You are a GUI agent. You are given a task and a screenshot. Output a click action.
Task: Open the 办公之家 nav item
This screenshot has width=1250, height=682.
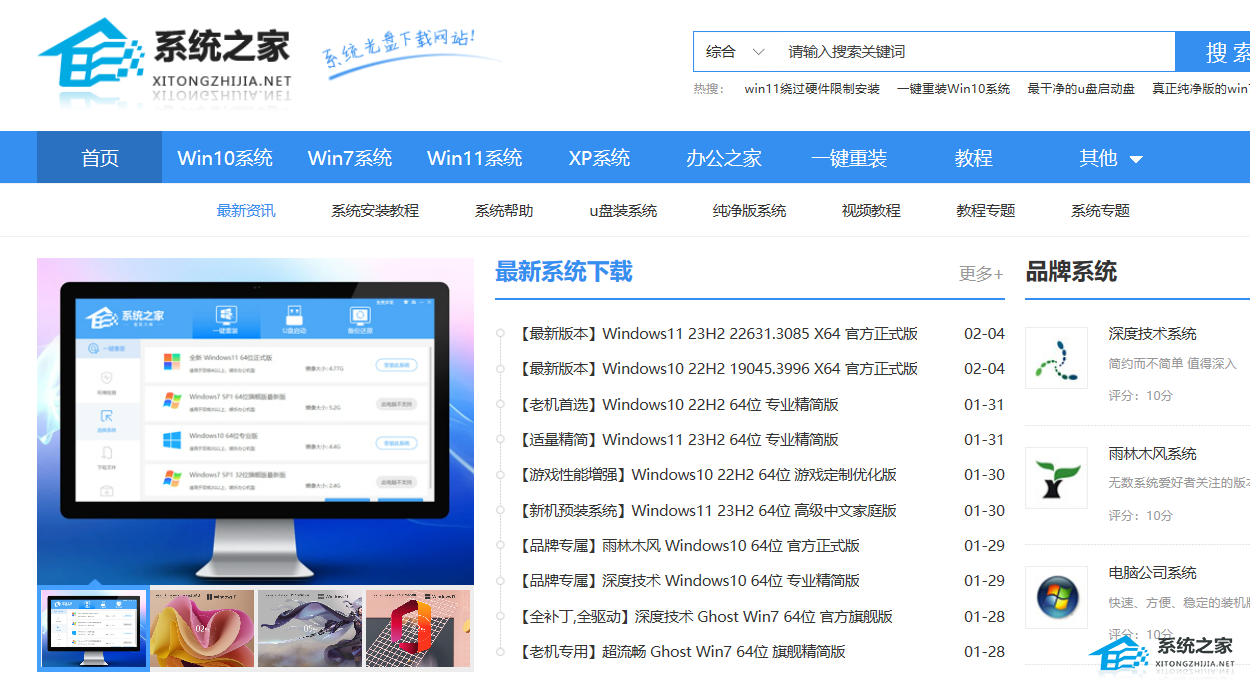pyautogui.click(x=724, y=158)
